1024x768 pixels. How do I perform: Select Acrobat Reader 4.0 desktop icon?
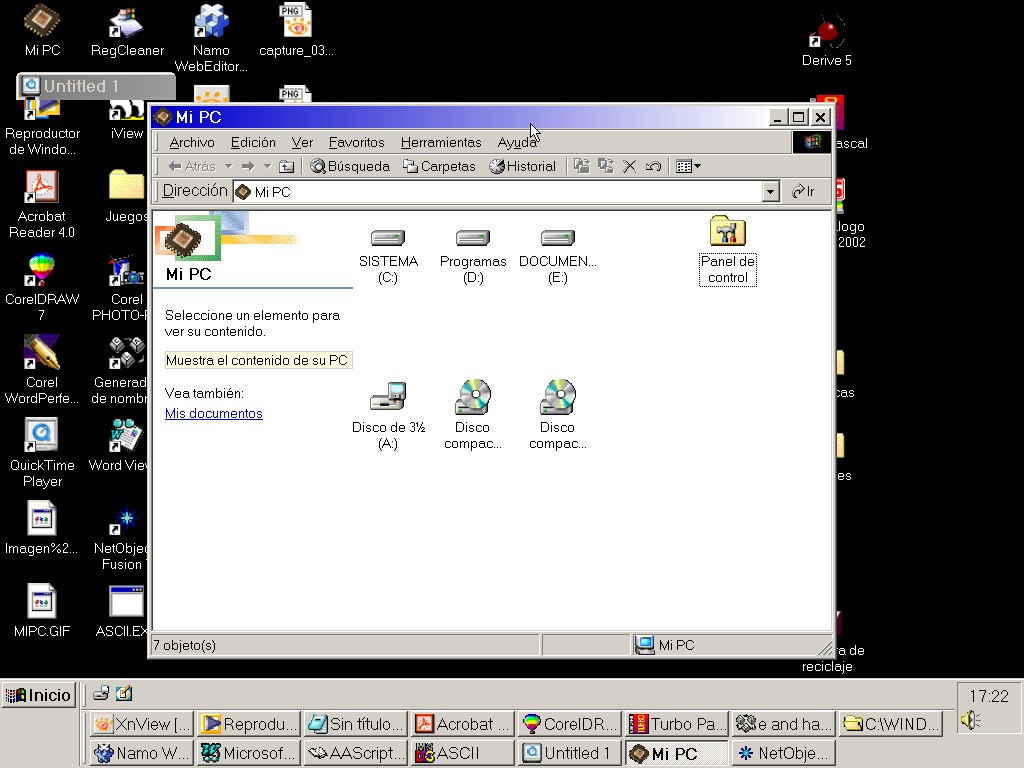click(42, 204)
